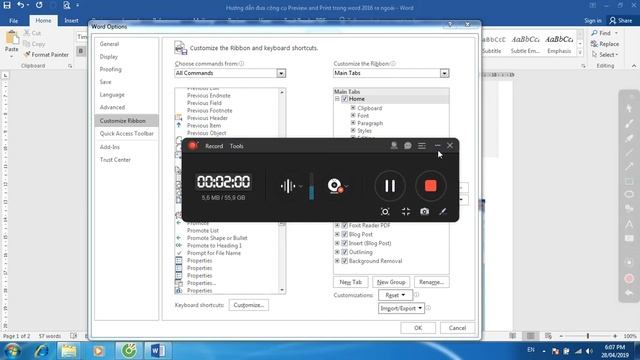Toggle the Insert (Blog Post) checkbox
Screen dimensions: 640x360
tap(344, 243)
